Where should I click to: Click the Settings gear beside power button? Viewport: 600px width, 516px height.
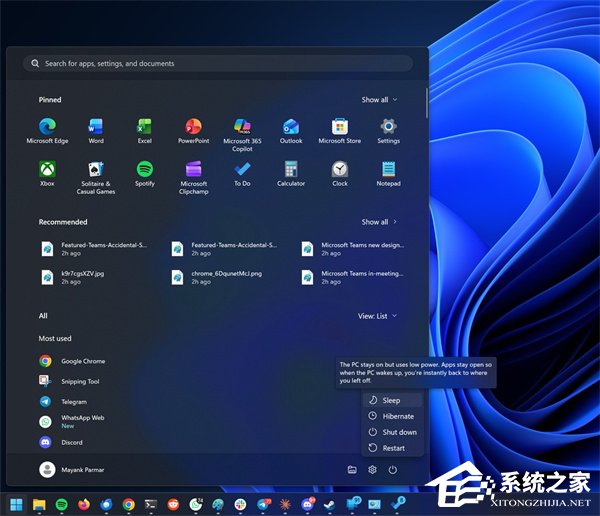point(372,470)
